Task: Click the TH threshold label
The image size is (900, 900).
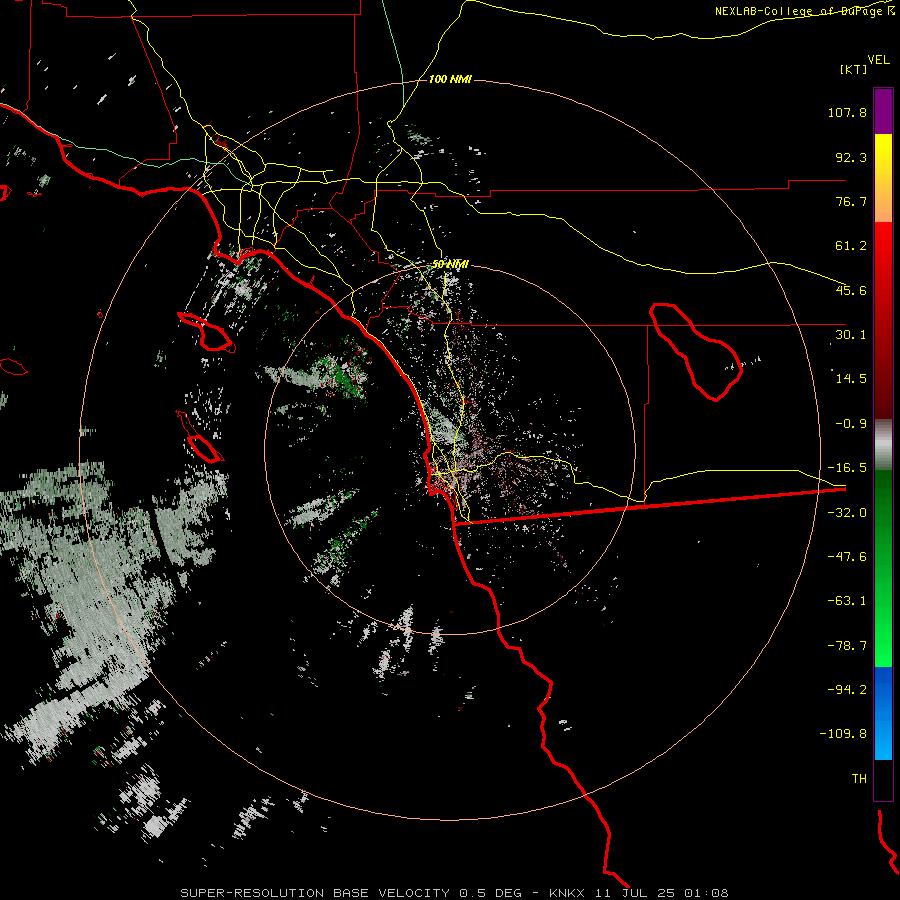Action: [x=859, y=779]
